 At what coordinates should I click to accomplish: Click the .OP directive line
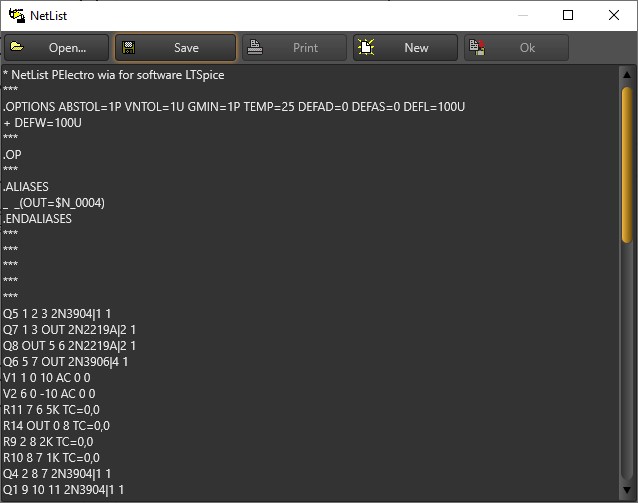(13, 155)
